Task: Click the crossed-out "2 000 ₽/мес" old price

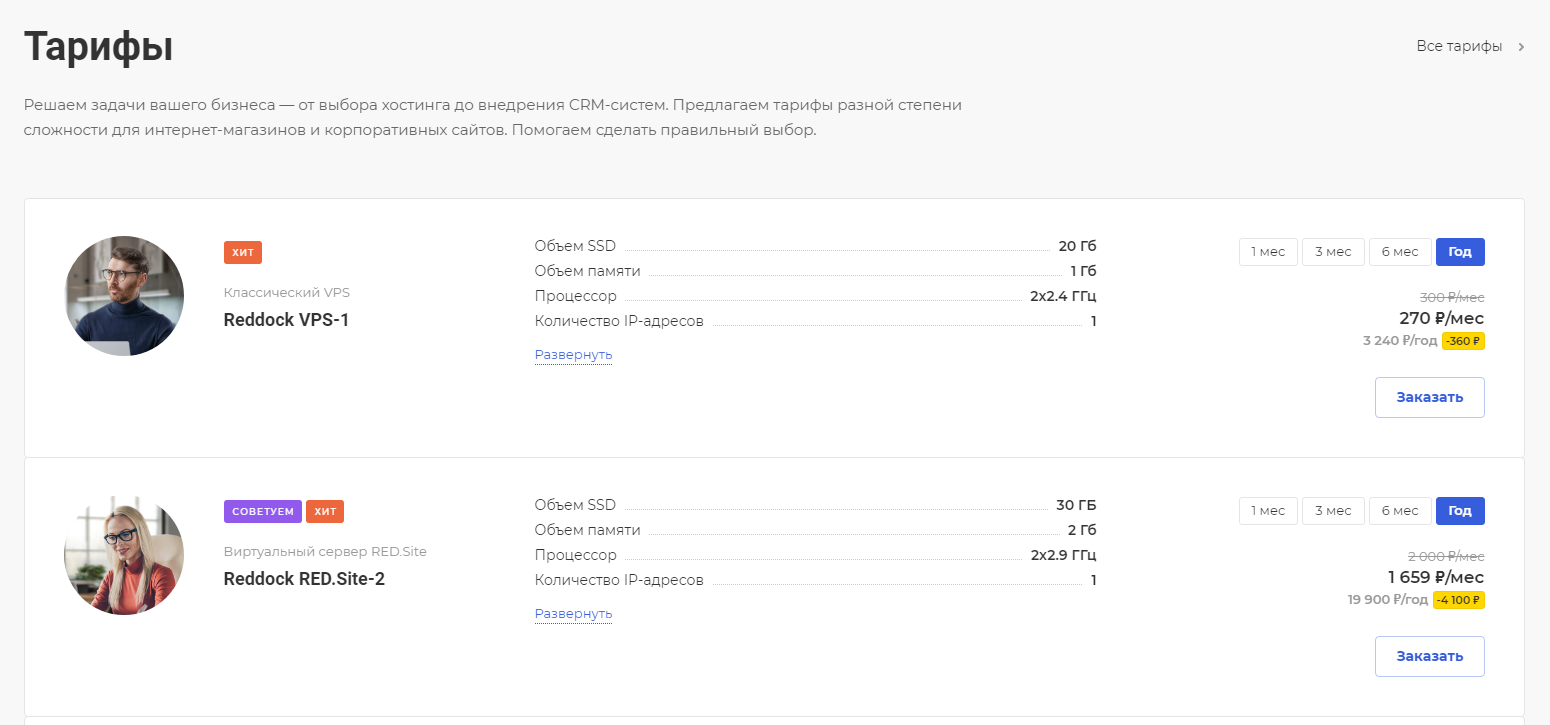Action: coord(1446,556)
